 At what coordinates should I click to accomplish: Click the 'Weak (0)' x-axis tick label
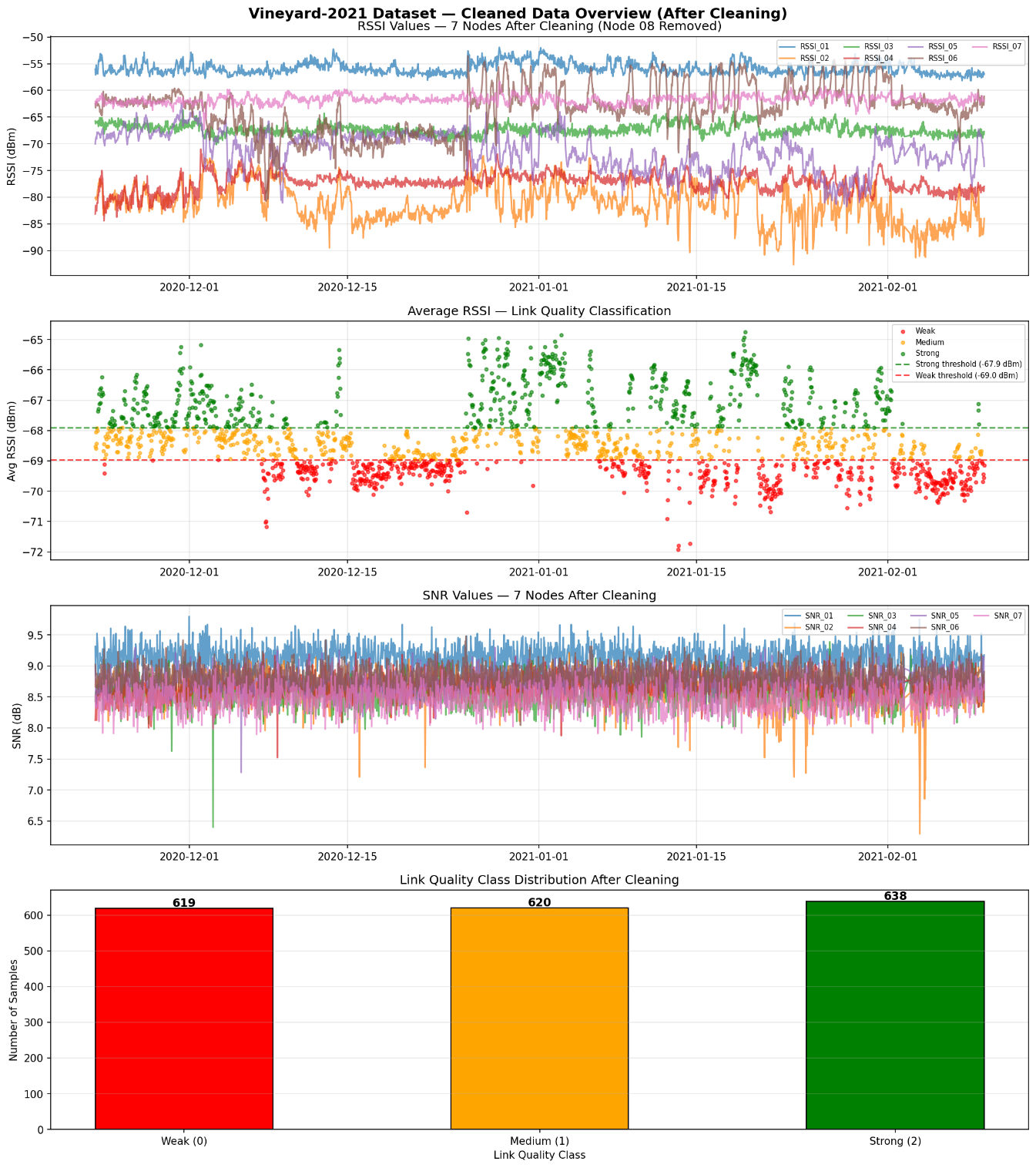click(184, 1141)
